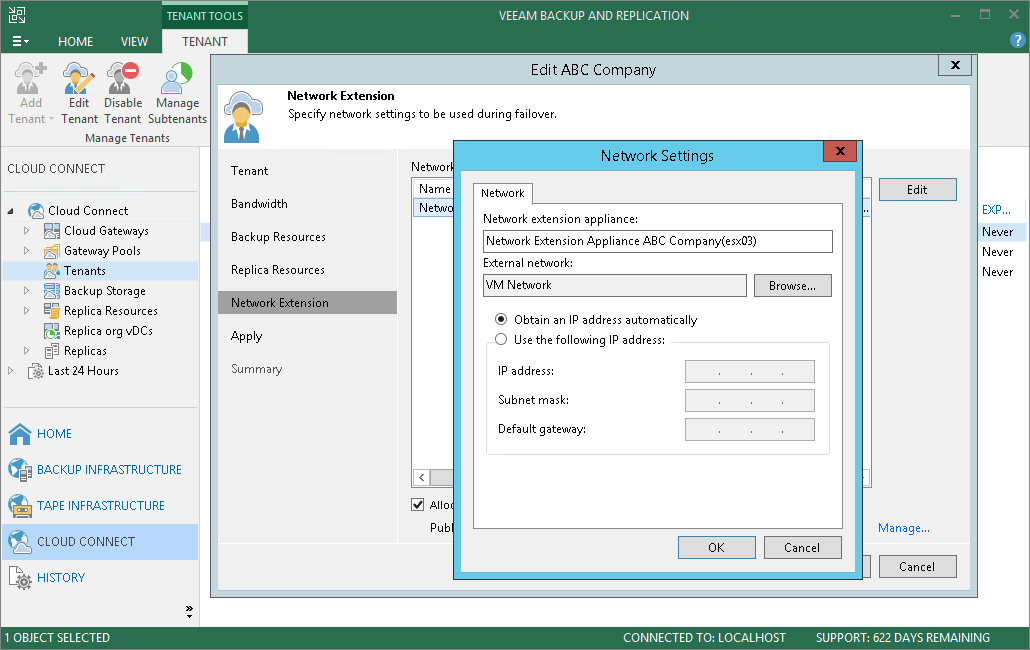Close the Network Settings dialog
This screenshot has width=1030, height=650.
coord(840,151)
